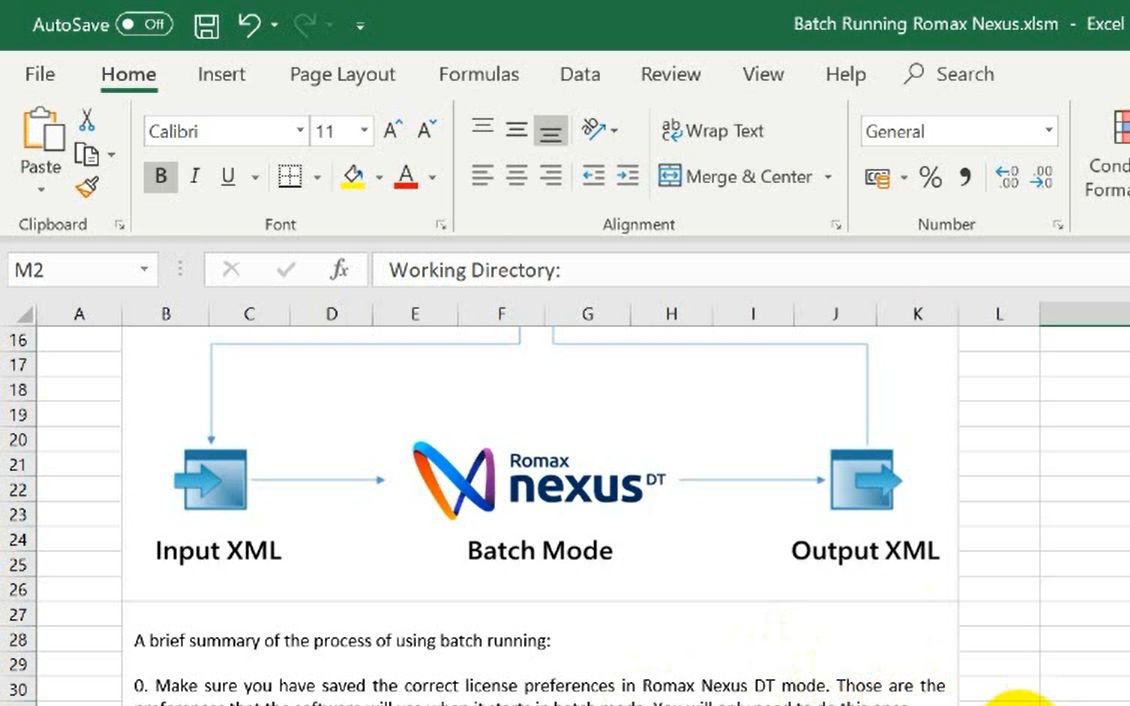Switch to the Insert tab

click(221, 74)
